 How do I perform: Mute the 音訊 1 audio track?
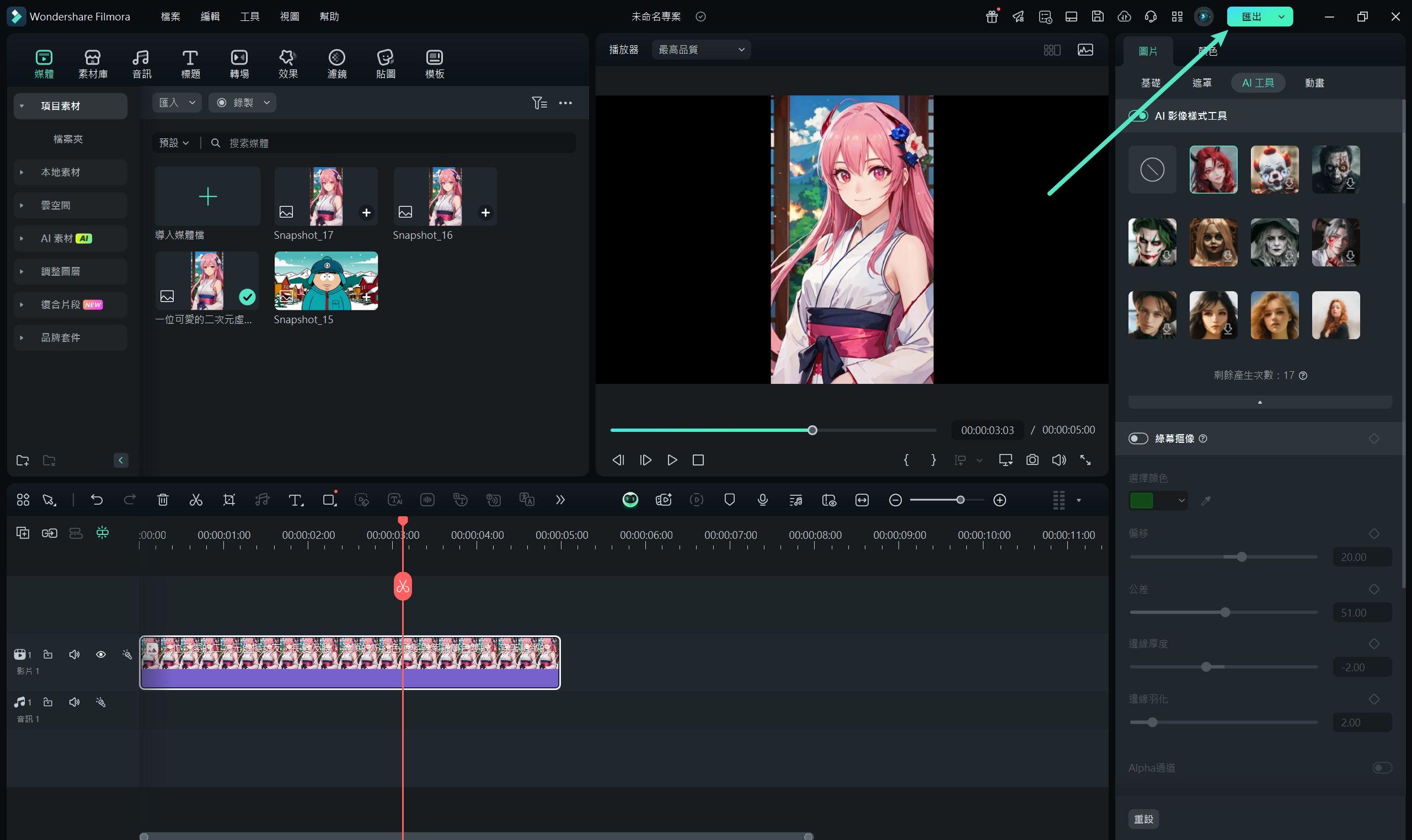coord(74,702)
